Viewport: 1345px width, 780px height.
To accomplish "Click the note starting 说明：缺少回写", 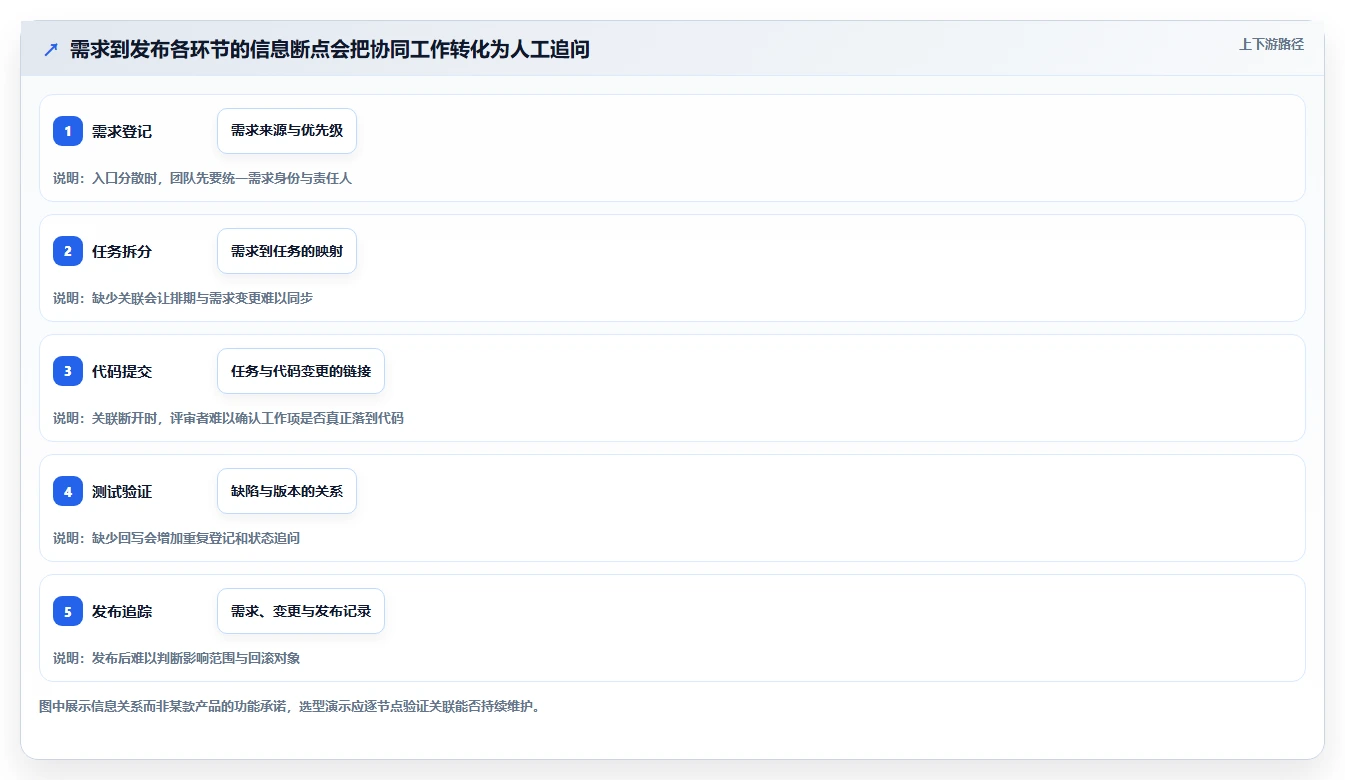I will pyautogui.click(x=177, y=538).
